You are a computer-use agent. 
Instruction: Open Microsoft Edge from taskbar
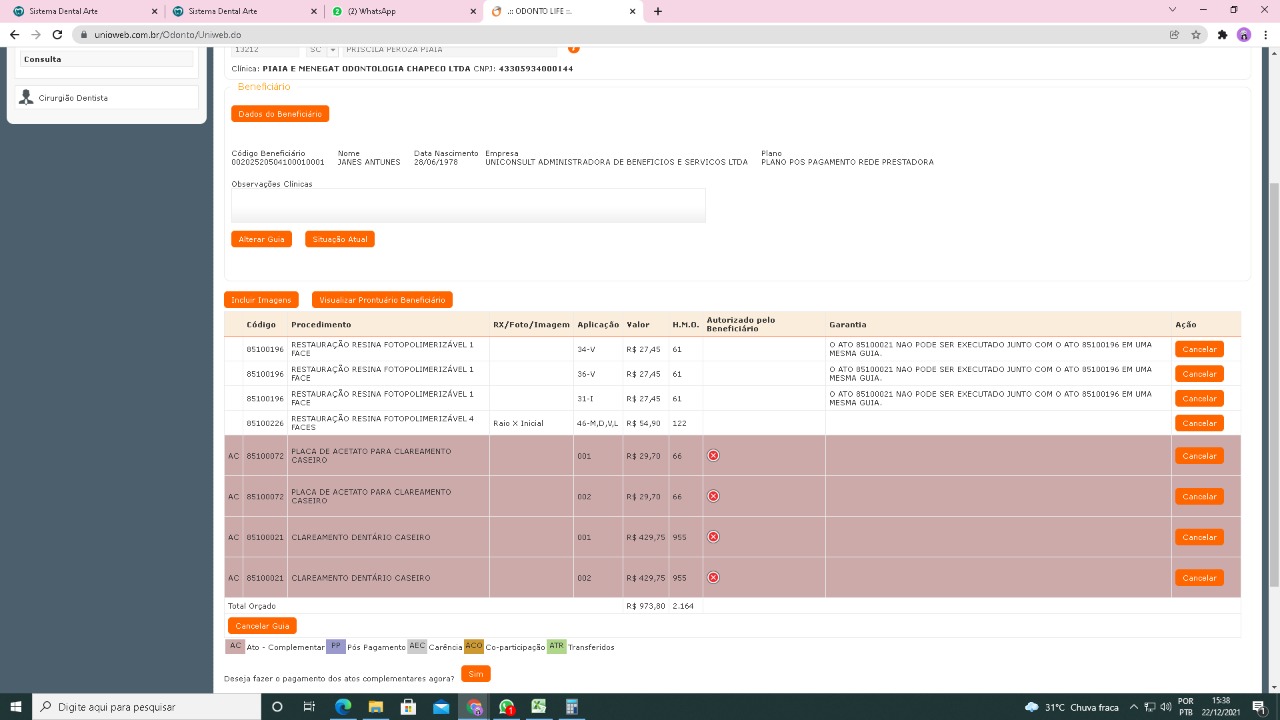point(342,707)
